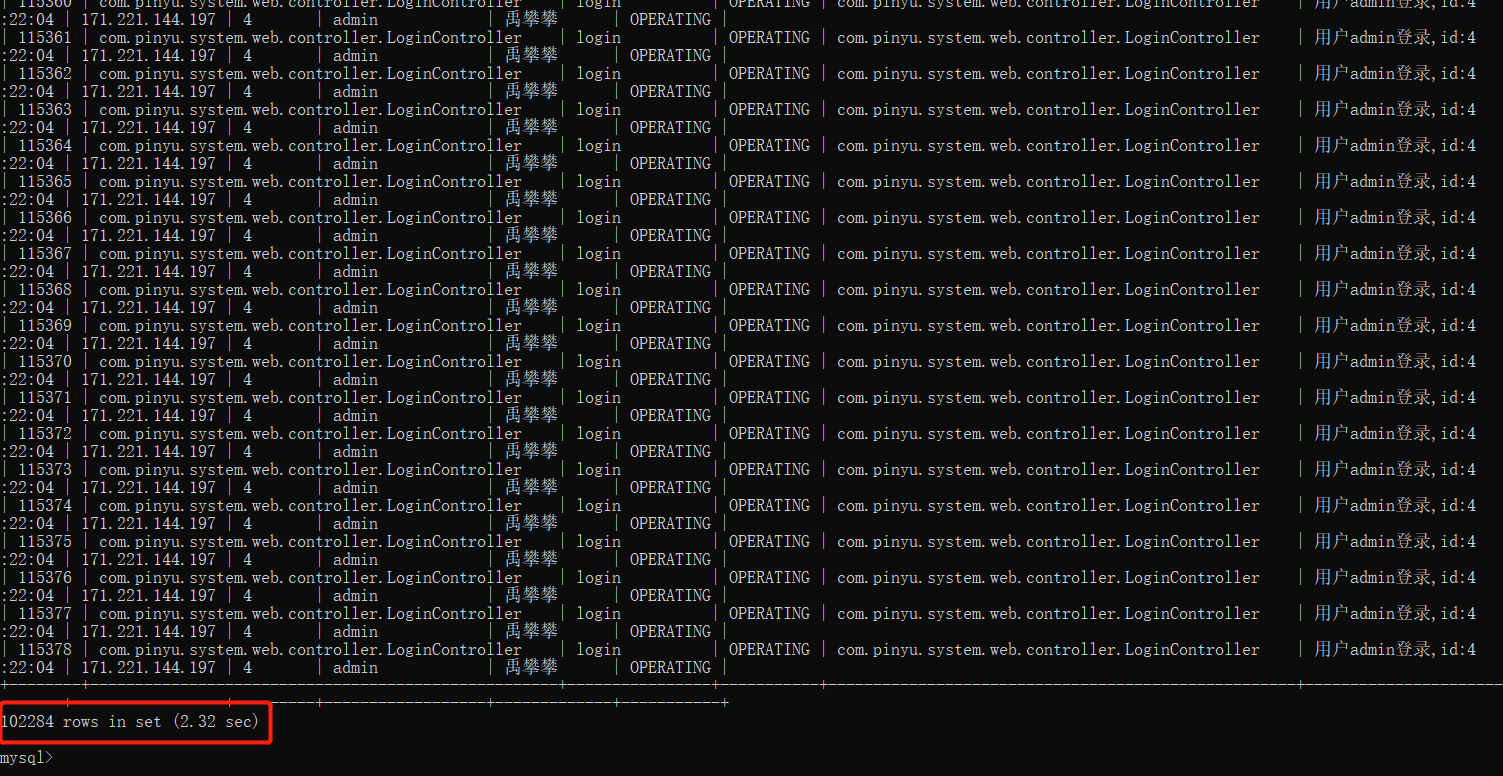The height and width of the screenshot is (776, 1503).
Task: Click row ID 115361 in the results
Action: click(x=47, y=37)
